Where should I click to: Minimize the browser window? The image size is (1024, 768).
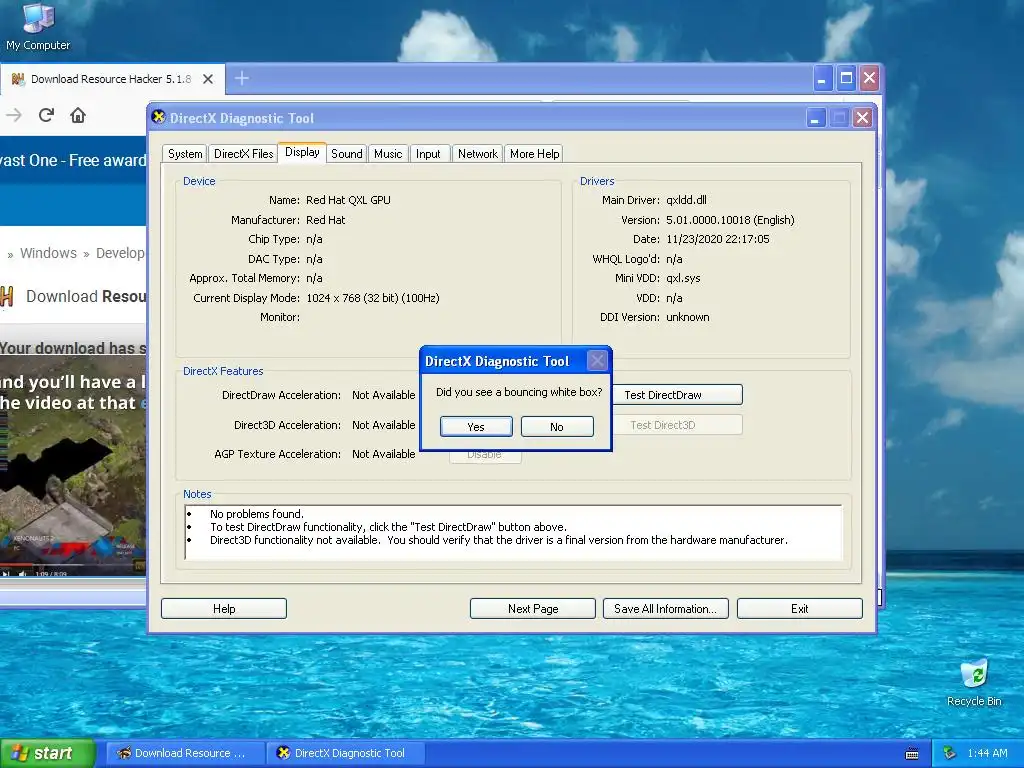(x=822, y=79)
